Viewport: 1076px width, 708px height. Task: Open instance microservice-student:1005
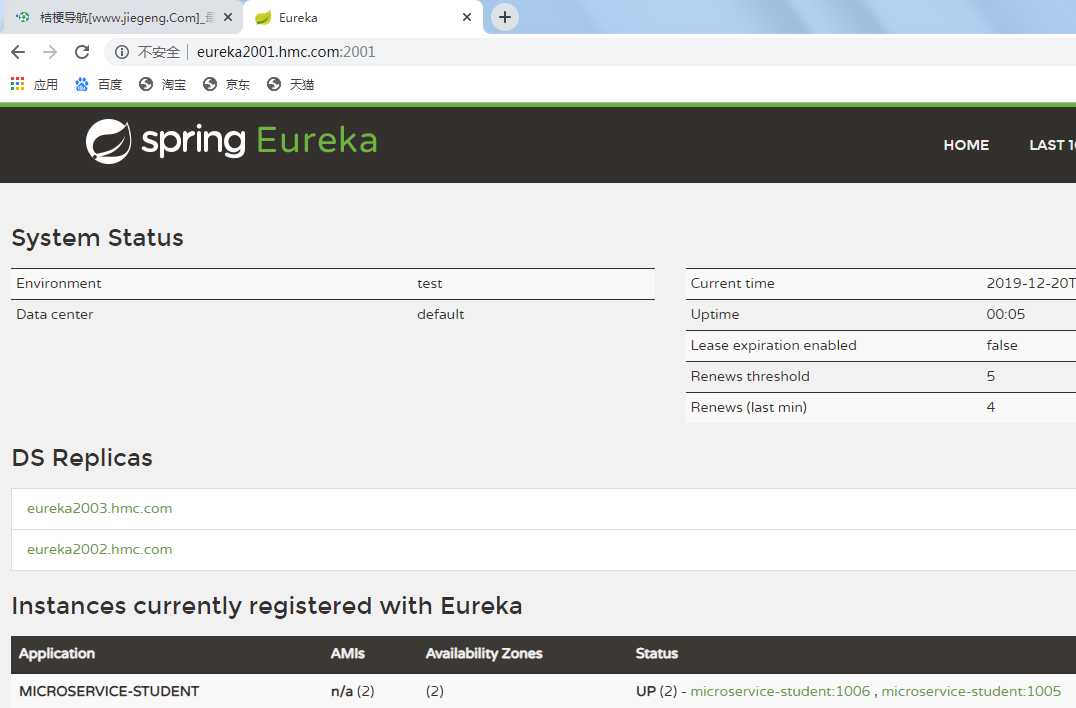point(971,691)
